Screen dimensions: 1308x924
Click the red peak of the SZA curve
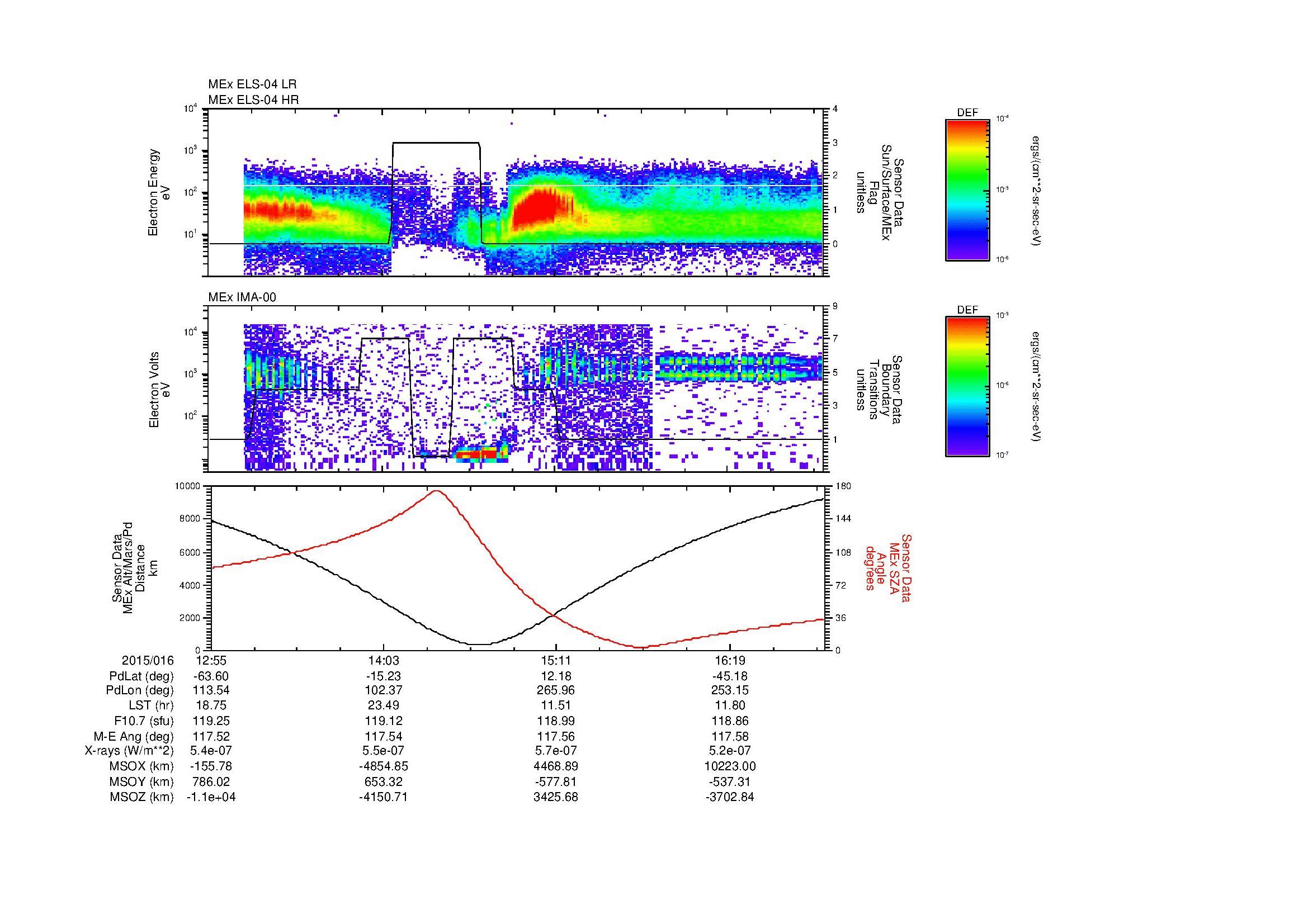436,491
